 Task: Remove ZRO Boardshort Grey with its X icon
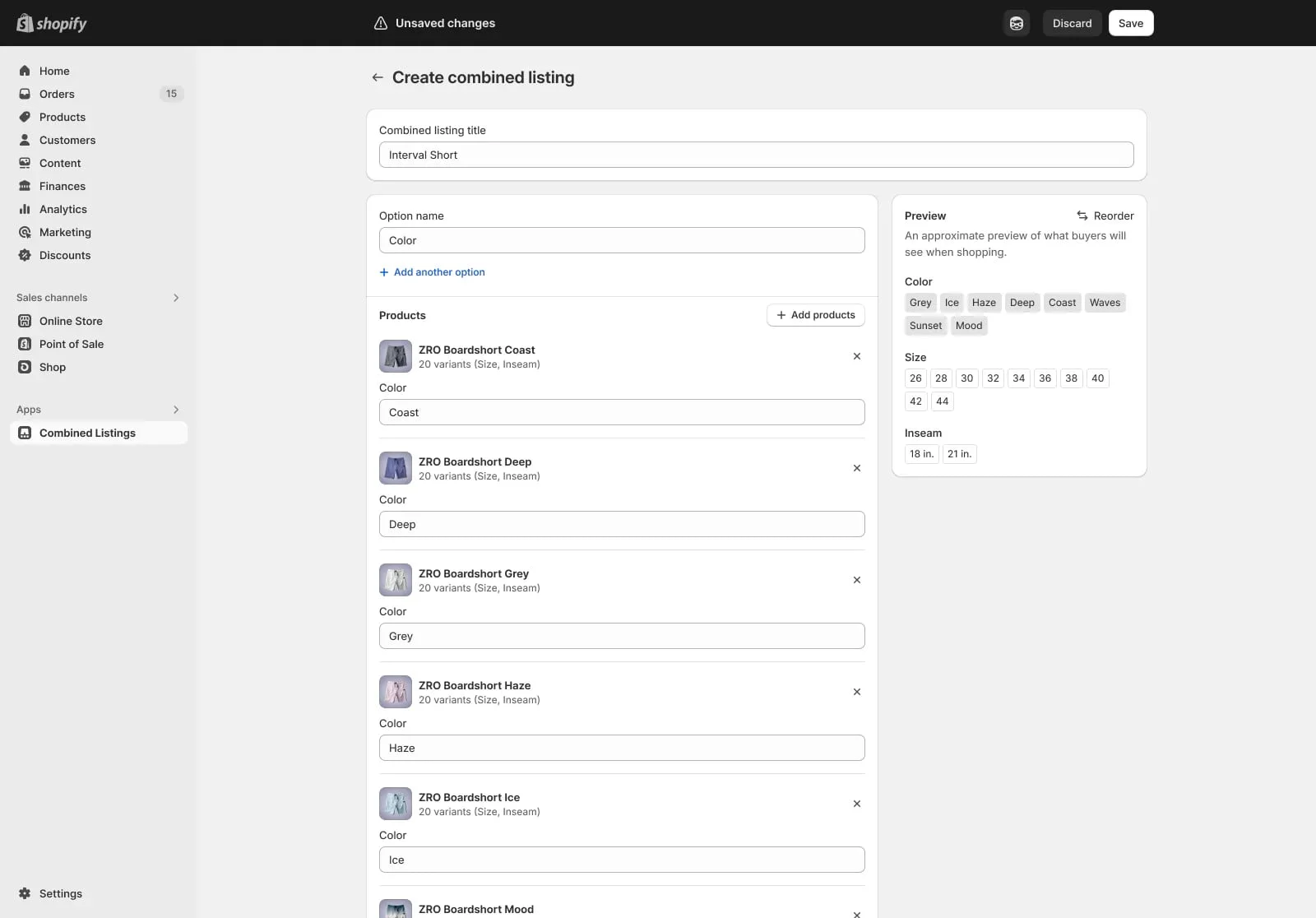[857, 580]
